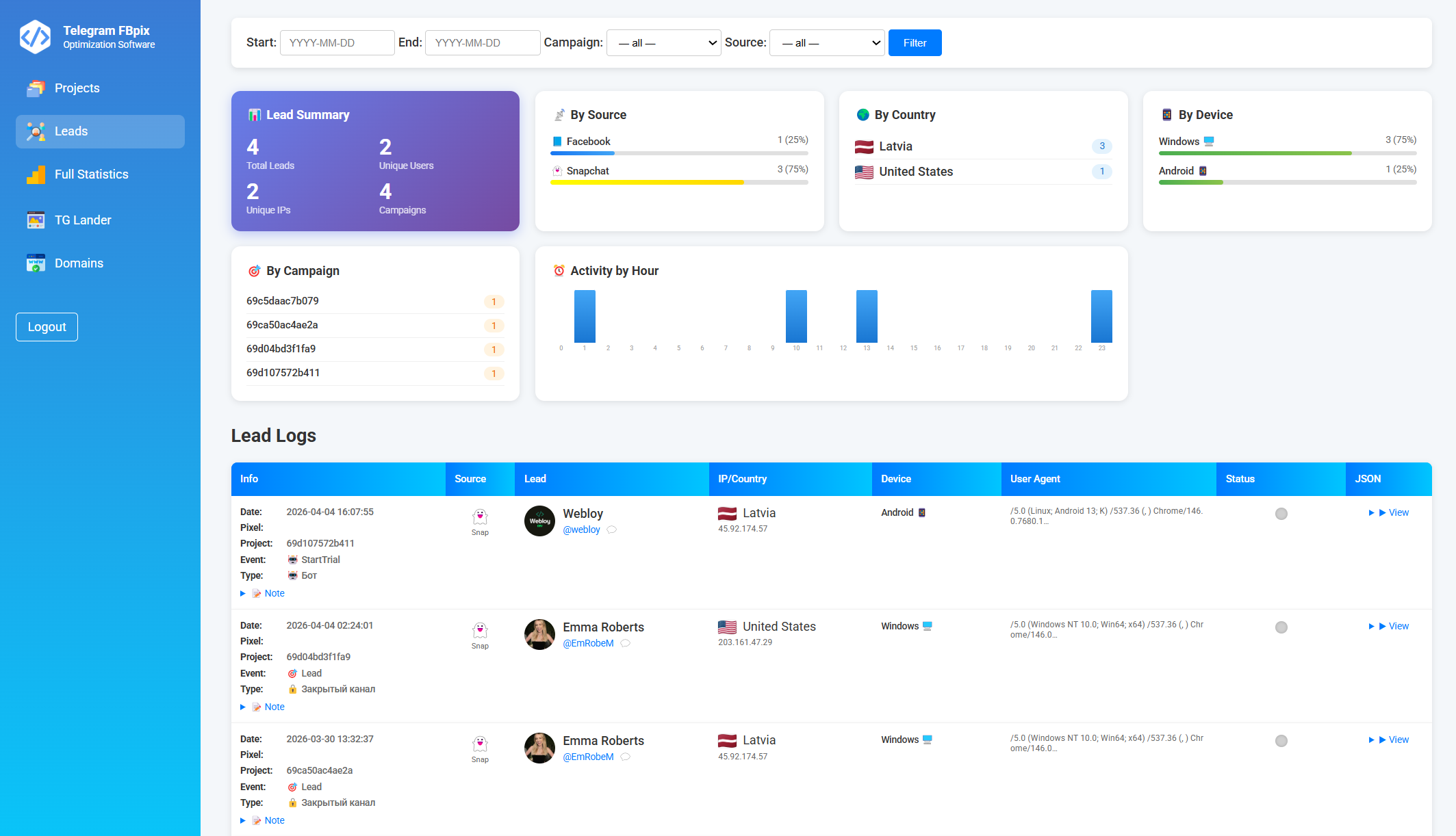Click the TG Lander sidebar icon
Image resolution: width=1456 pixels, height=836 pixels.
[x=36, y=220]
